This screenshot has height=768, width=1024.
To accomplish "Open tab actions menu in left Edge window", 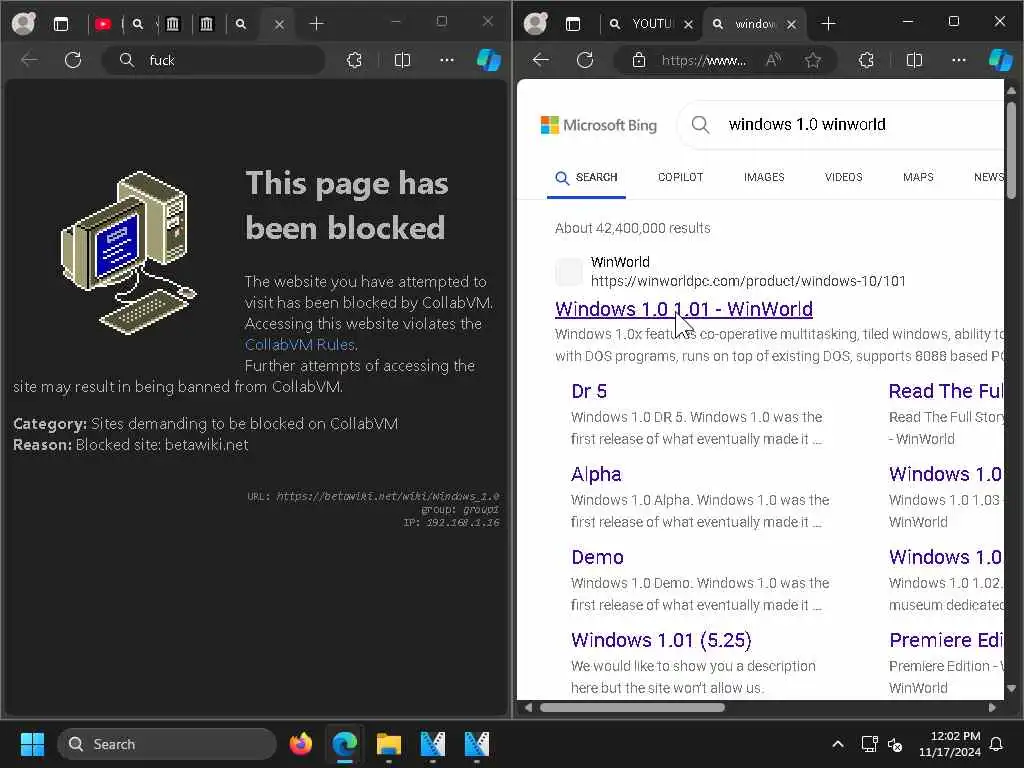I will pyautogui.click(x=61, y=24).
